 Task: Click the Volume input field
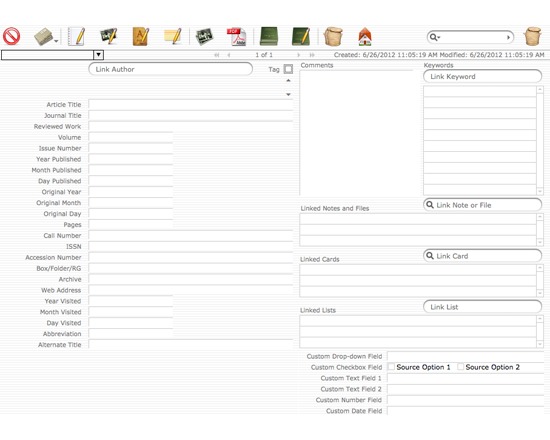click(x=130, y=137)
